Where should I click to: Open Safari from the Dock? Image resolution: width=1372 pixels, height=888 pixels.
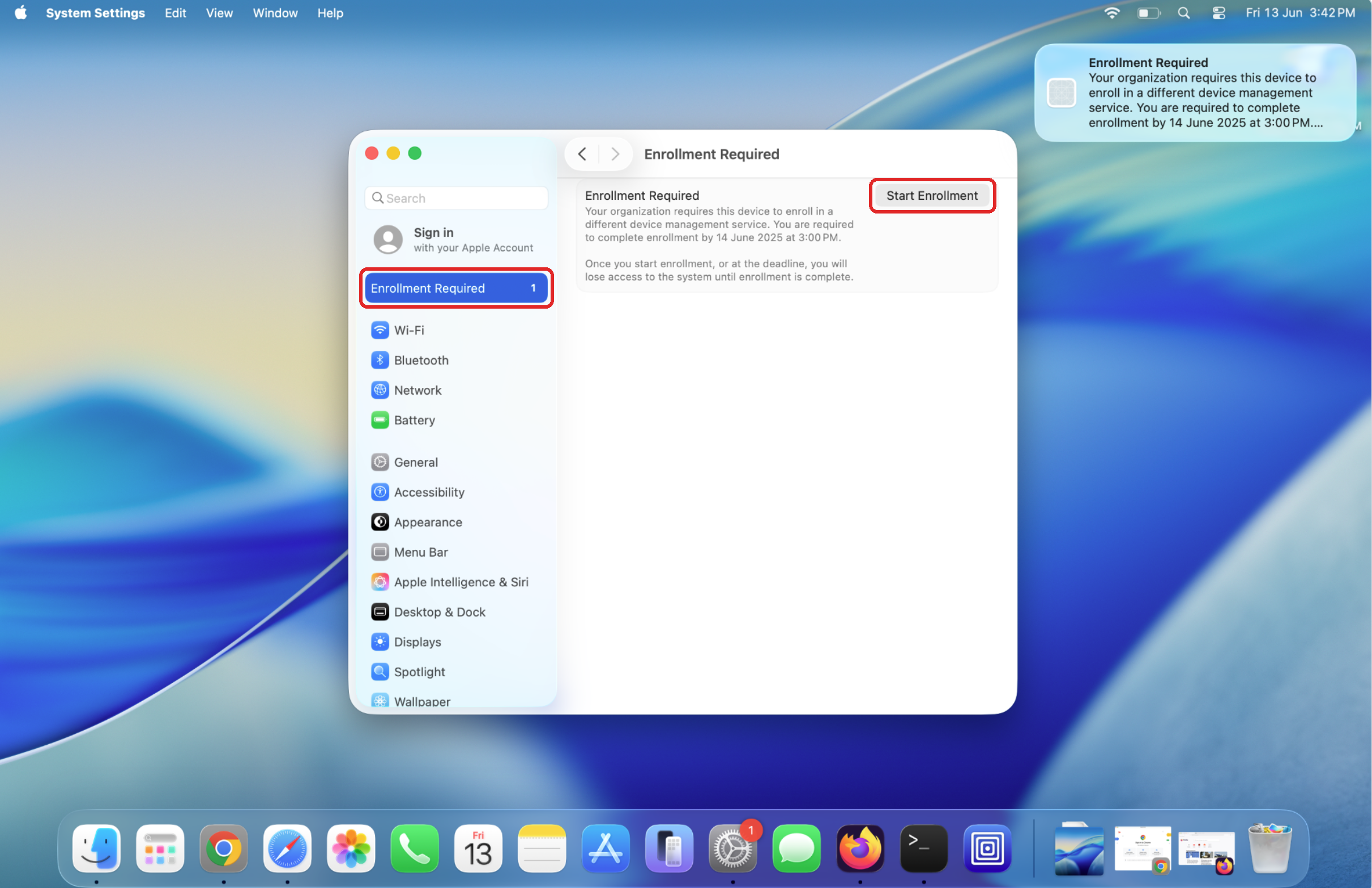287,848
